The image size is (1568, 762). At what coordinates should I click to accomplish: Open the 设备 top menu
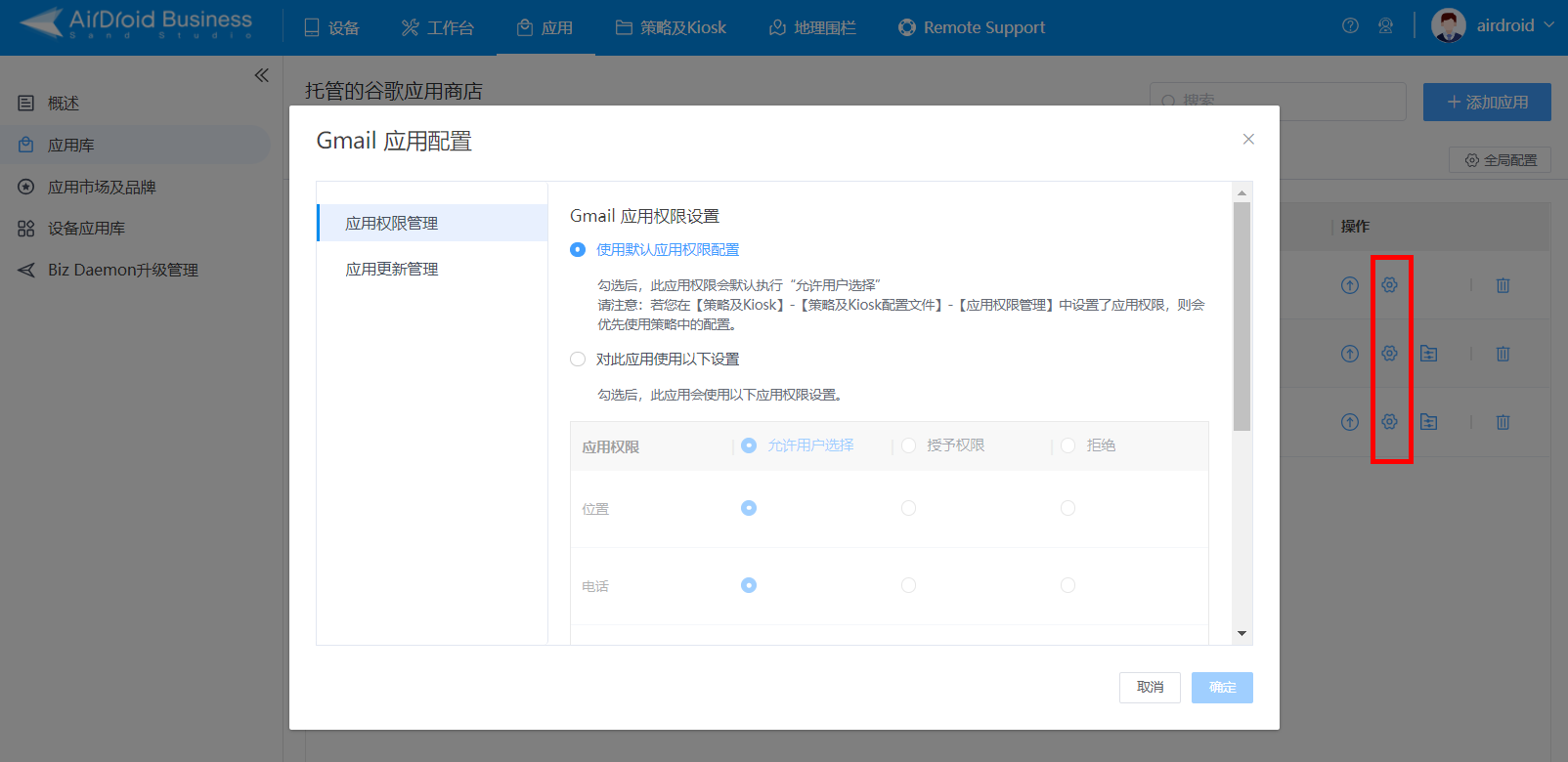pyautogui.click(x=331, y=27)
